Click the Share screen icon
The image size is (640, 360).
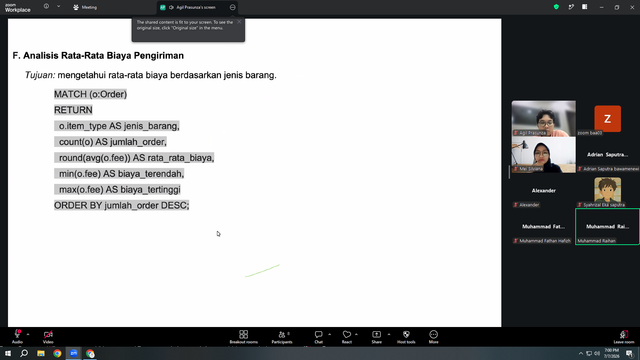click(376, 334)
